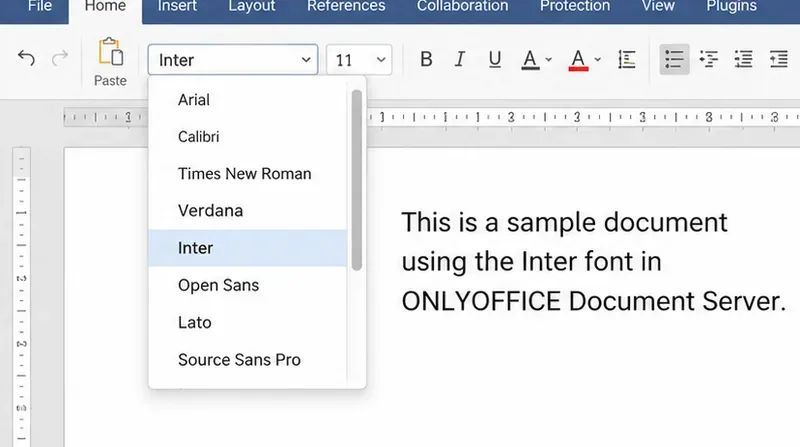Viewport: 800px width, 447px height.
Task: Toggle the highlighted bullet list button
Action: pos(674,59)
